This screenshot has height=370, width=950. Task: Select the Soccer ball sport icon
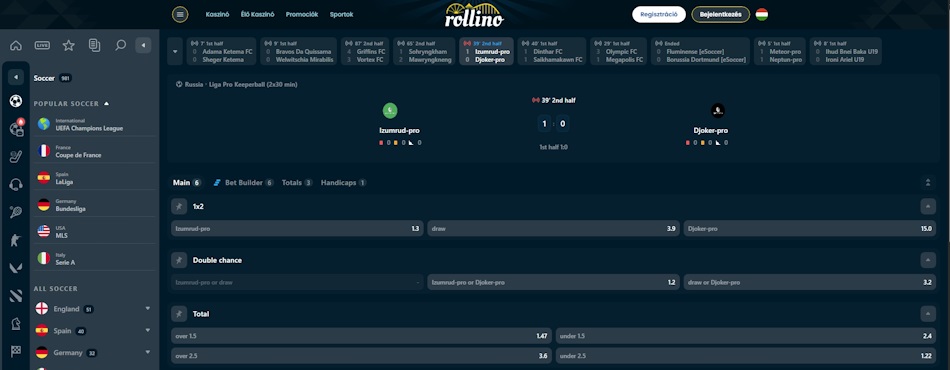pos(16,101)
